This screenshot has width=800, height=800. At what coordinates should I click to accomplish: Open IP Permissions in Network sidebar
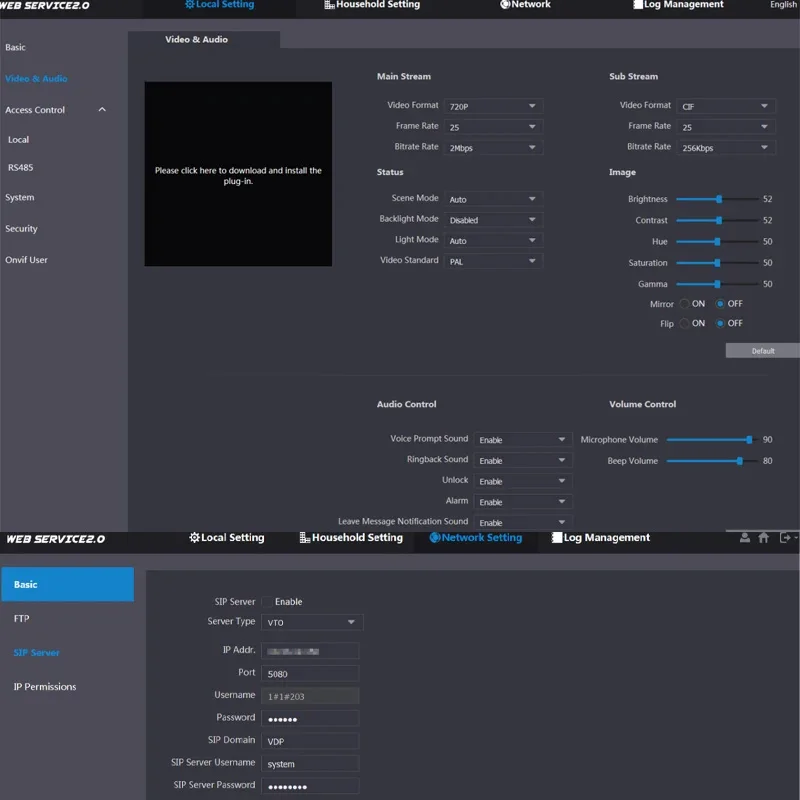pyautogui.click(x=45, y=687)
